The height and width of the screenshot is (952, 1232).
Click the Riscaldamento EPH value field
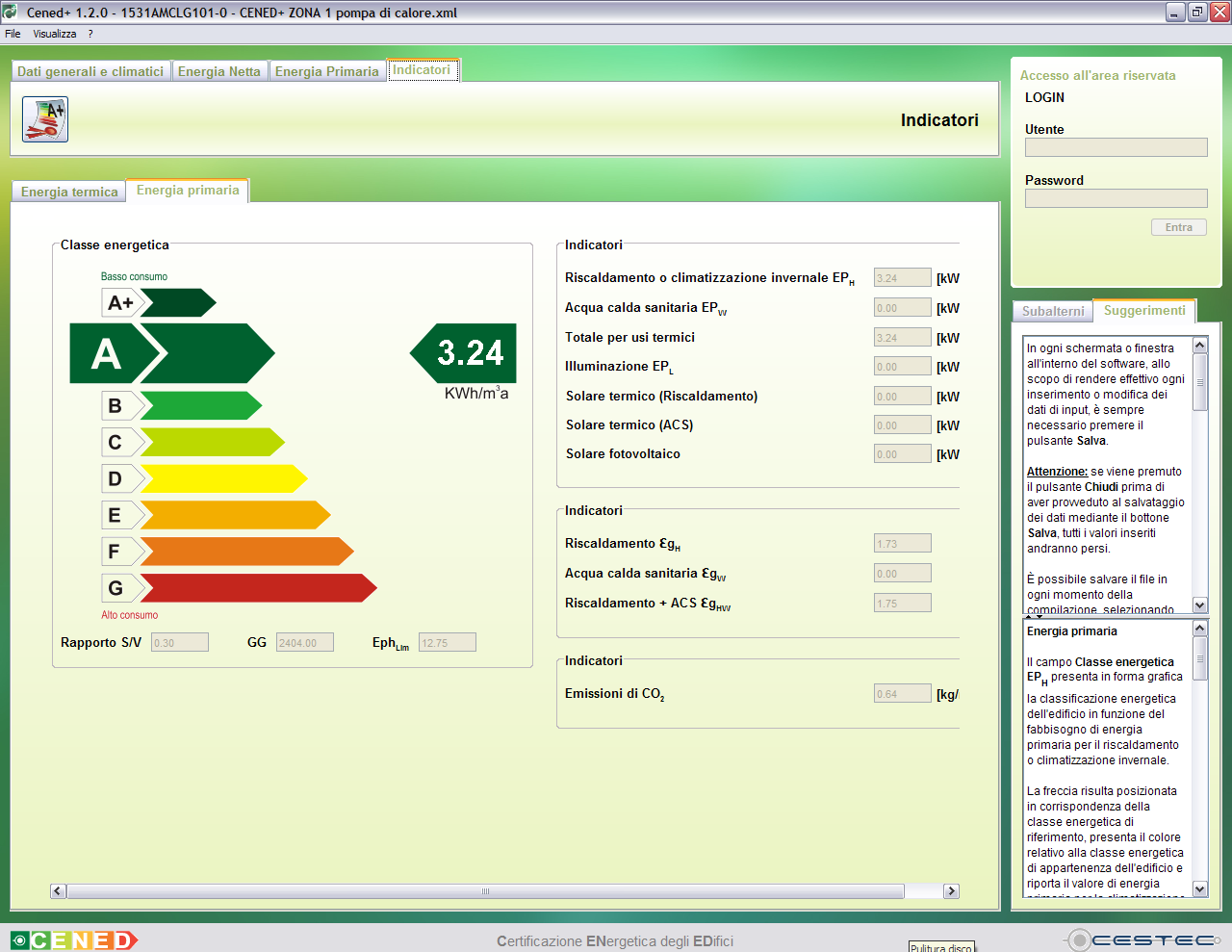tap(903, 278)
